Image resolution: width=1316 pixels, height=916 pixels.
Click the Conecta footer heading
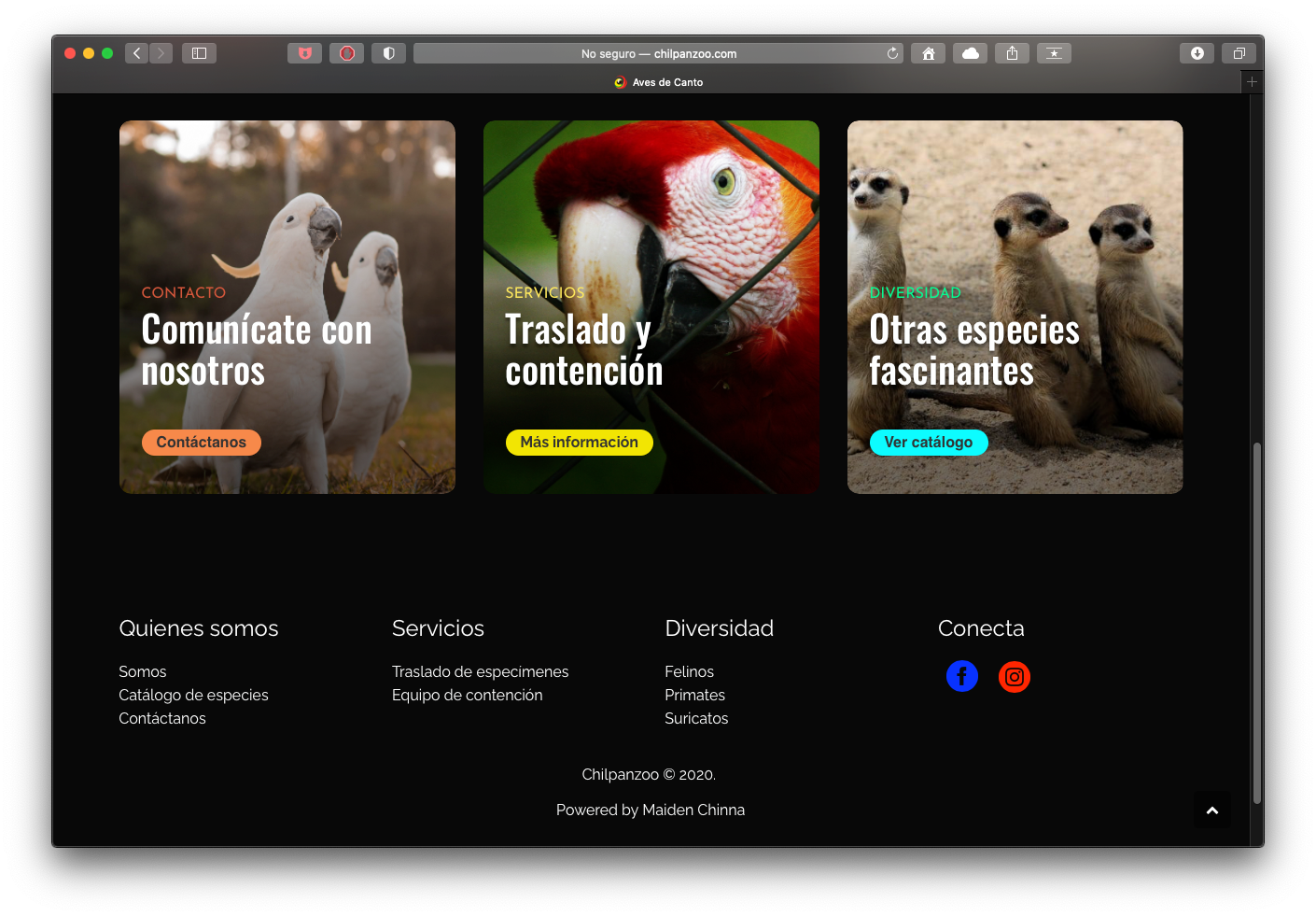pos(981,628)
